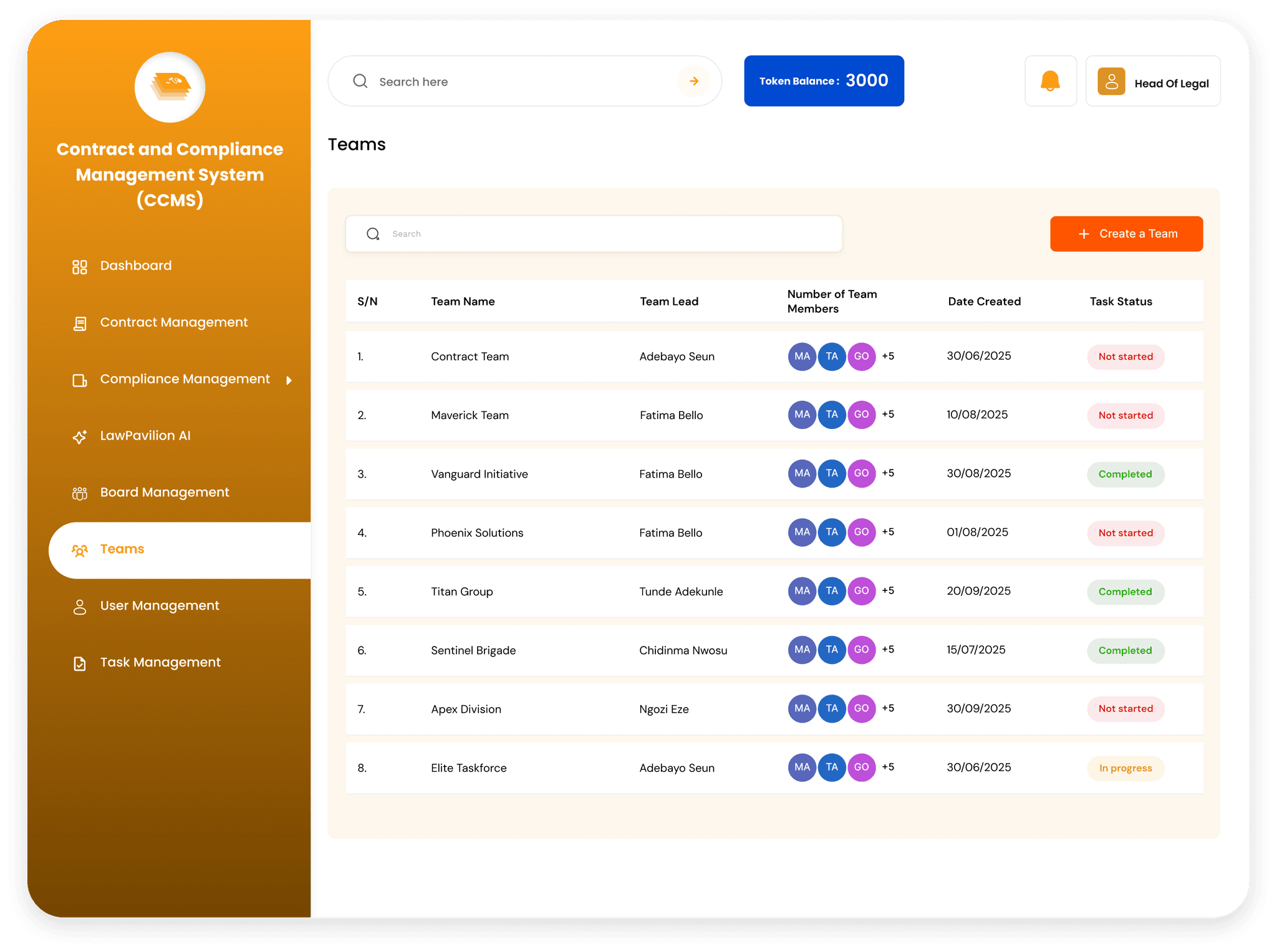This screenshot has height=952, width=1277.
Task: Click the orange search arrow button
Action: point(694,81)
